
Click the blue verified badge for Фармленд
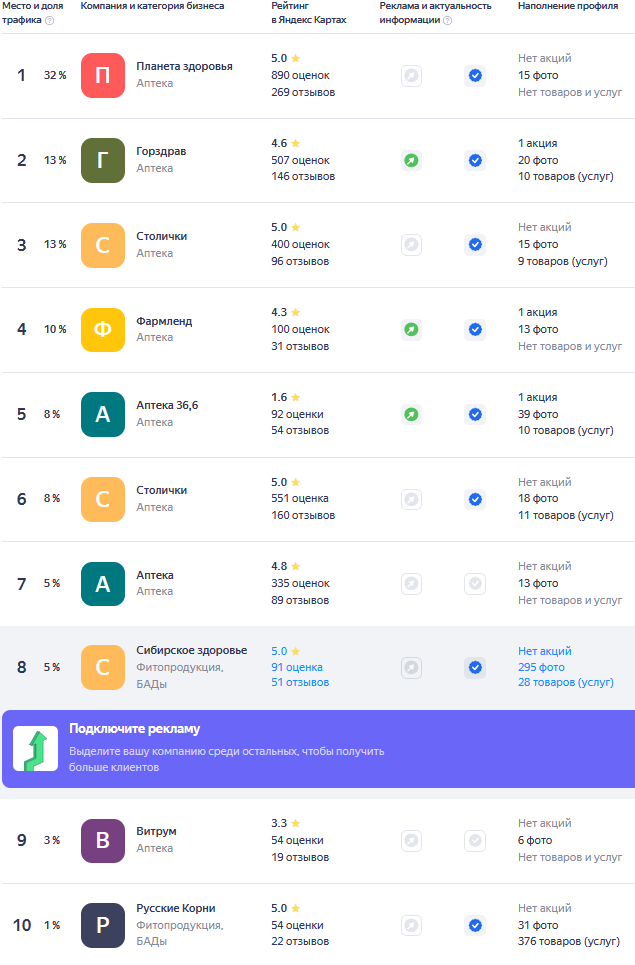(x=475, y=329)
